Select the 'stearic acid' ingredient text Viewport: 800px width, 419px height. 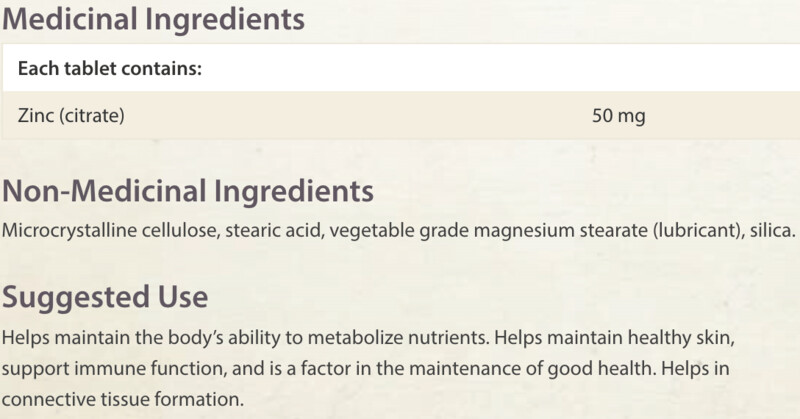(274, 231)
